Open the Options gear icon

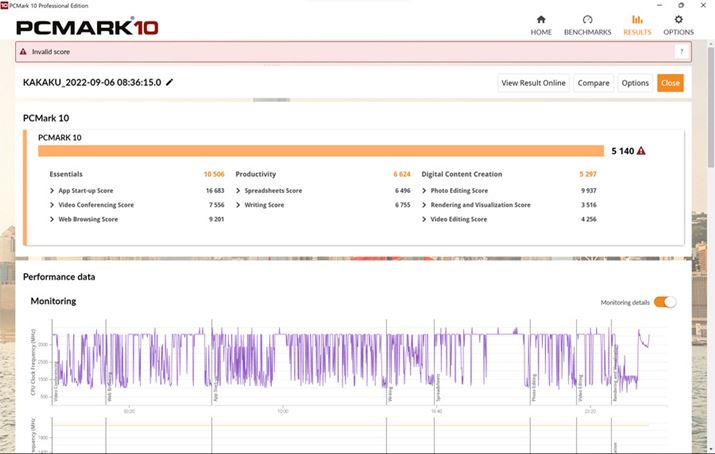(x=679, y=19)
